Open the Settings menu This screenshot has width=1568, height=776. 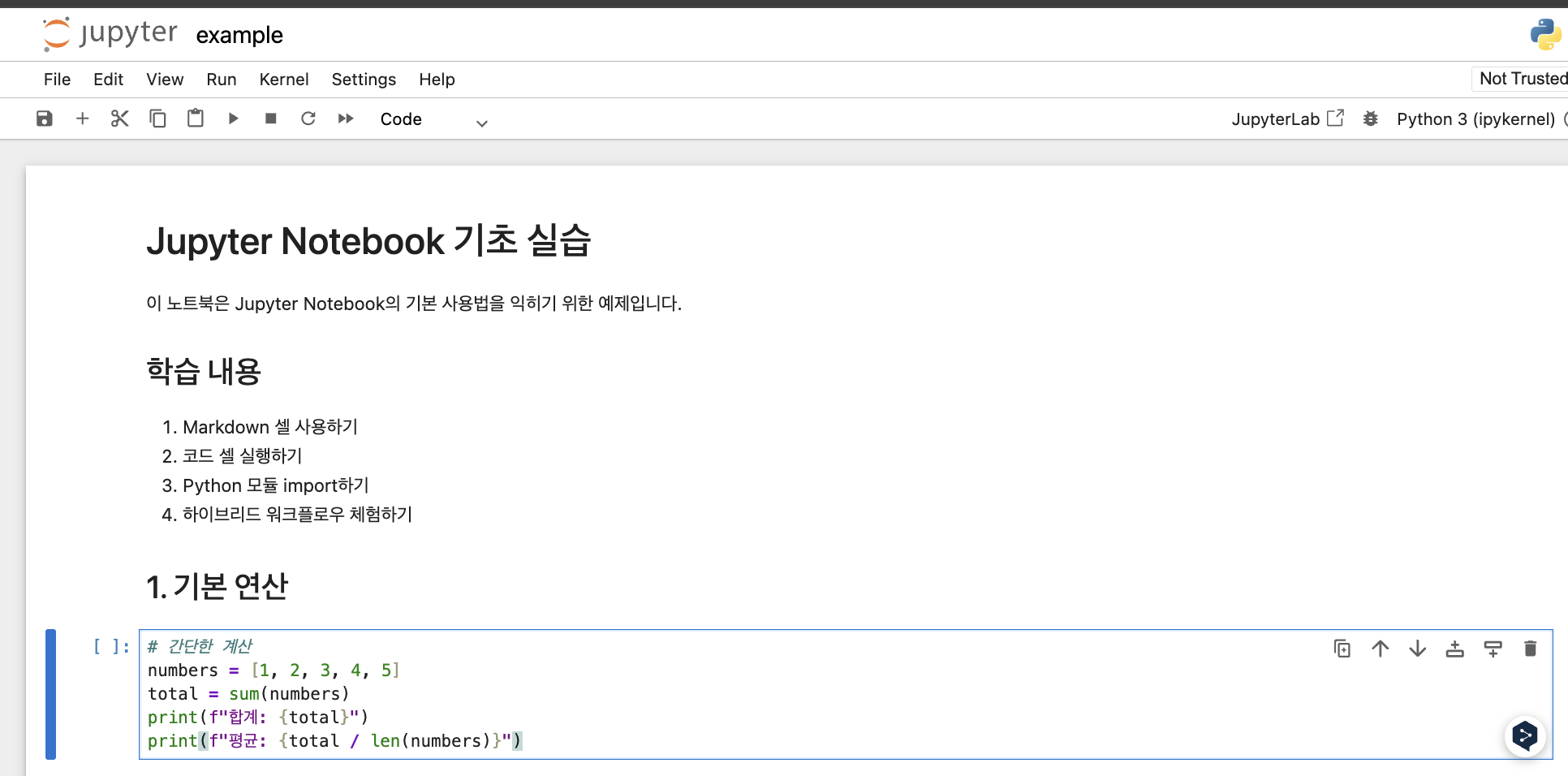pos(364,80)
